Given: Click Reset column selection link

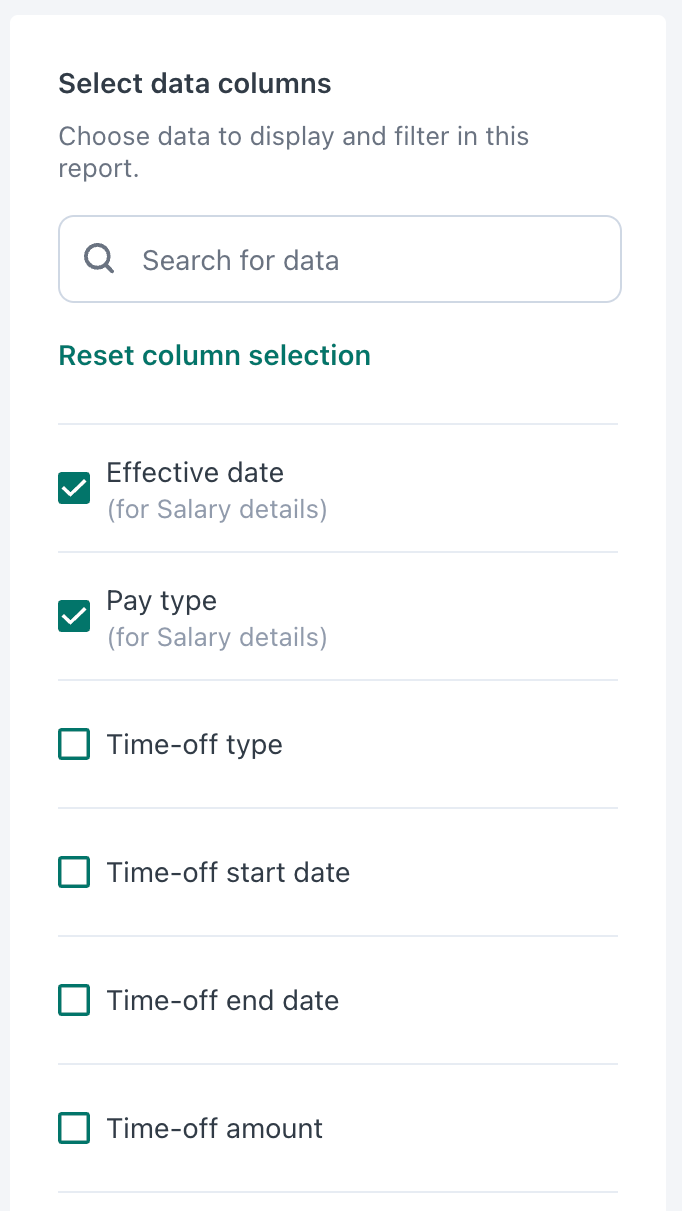Looking at the screenshot, I should click(x=215, y=356).
